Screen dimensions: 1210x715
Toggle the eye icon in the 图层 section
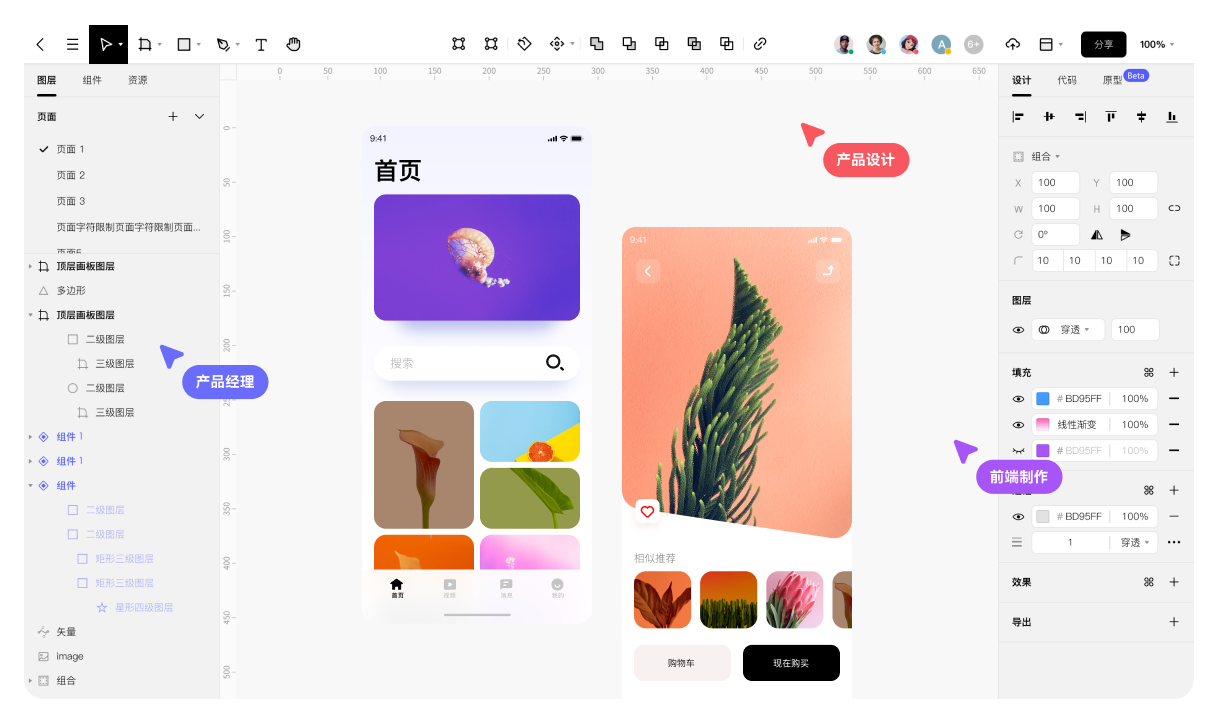(1018, 329)
